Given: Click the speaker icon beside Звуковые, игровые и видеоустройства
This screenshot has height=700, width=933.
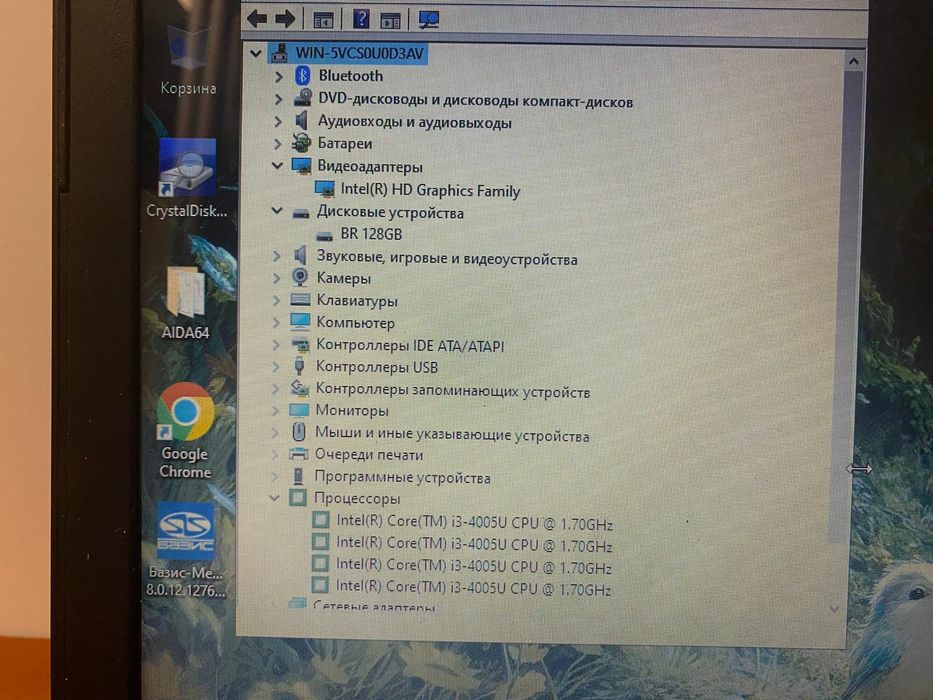Looking at the screenshot, I should [x=300, y=255].
